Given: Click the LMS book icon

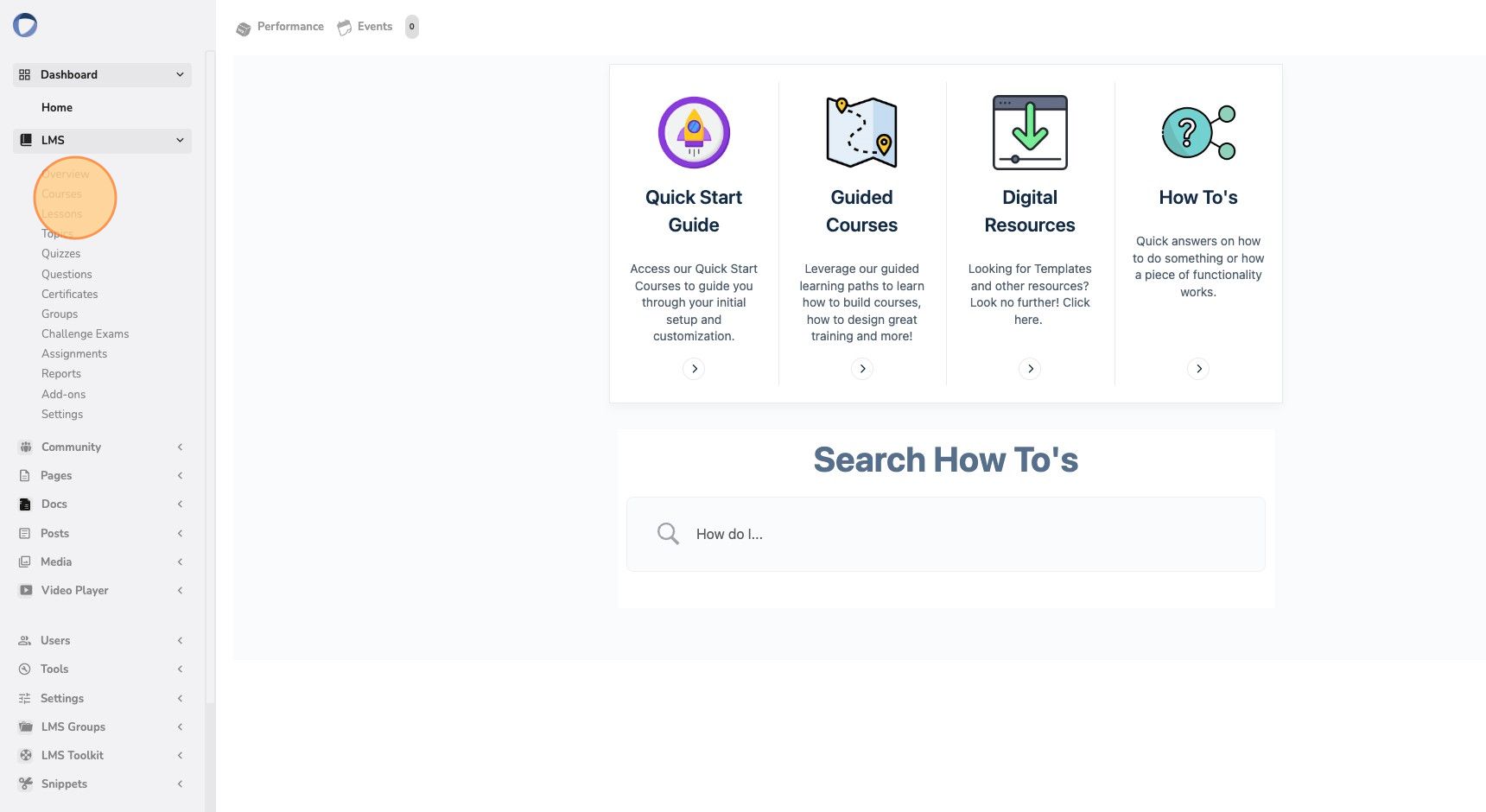Looking at the screenshot, I should coord(26,140).
